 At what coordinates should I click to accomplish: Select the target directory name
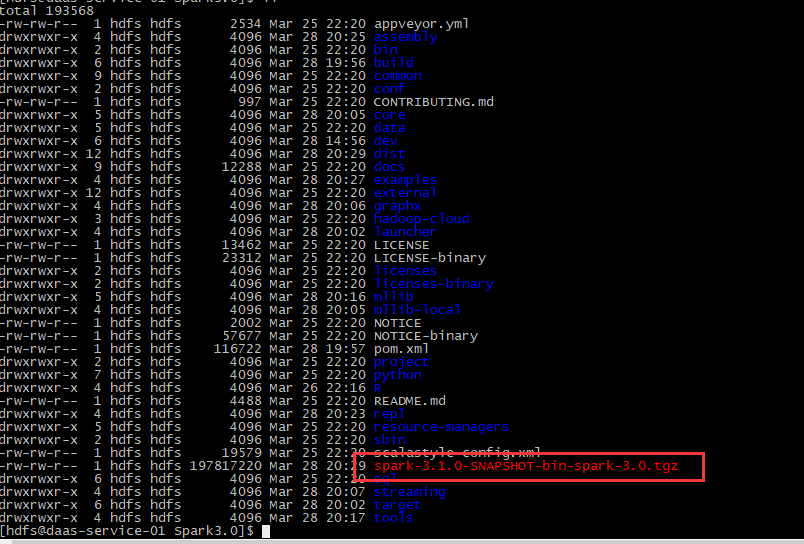tap(397, 505)
